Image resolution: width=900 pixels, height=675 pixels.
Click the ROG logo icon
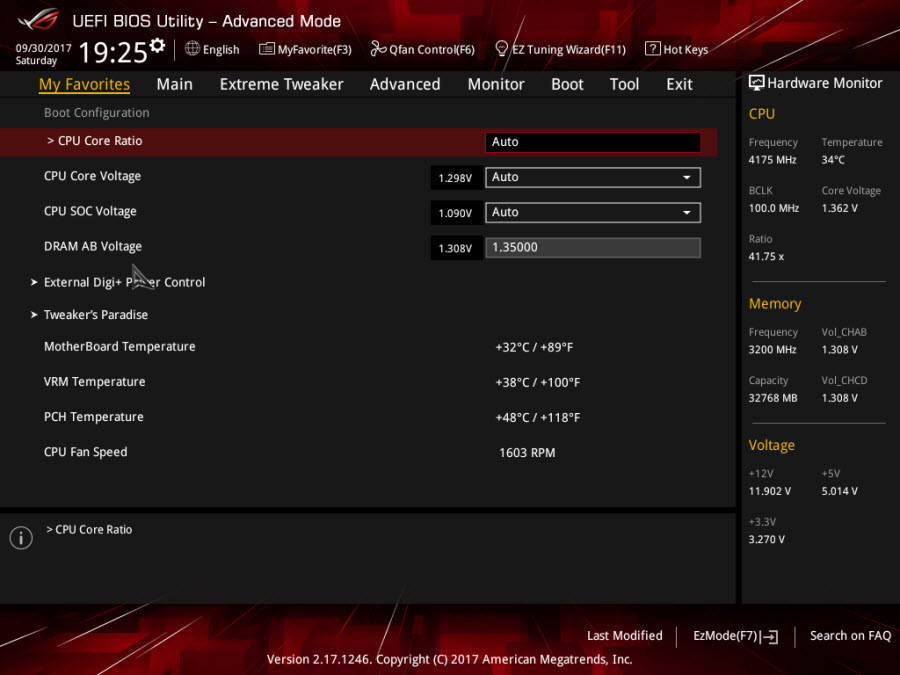pyautogui.click(x=38, y=20)
